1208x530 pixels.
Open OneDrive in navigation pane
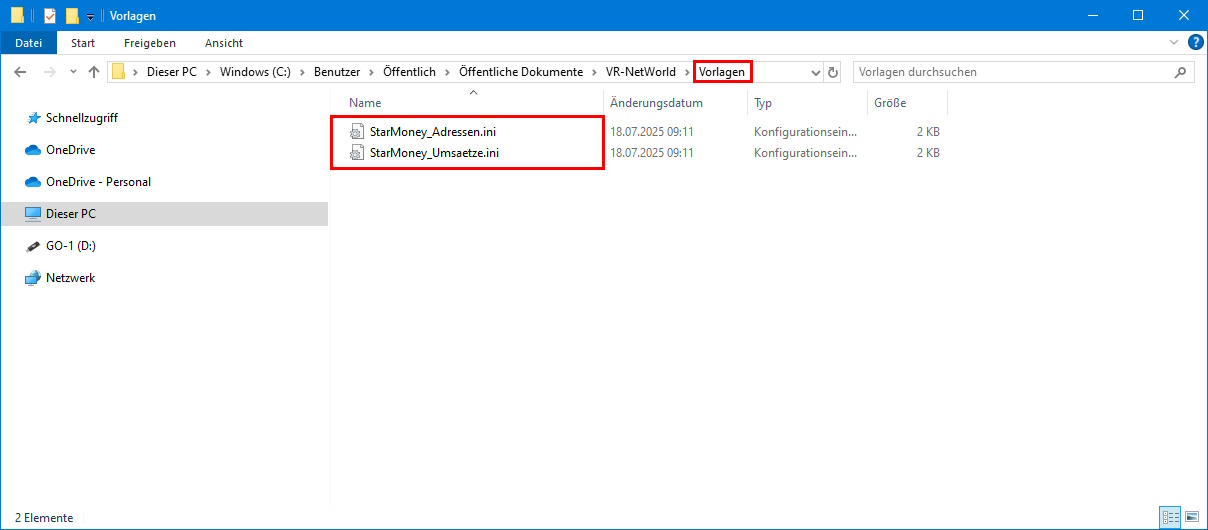70,150
